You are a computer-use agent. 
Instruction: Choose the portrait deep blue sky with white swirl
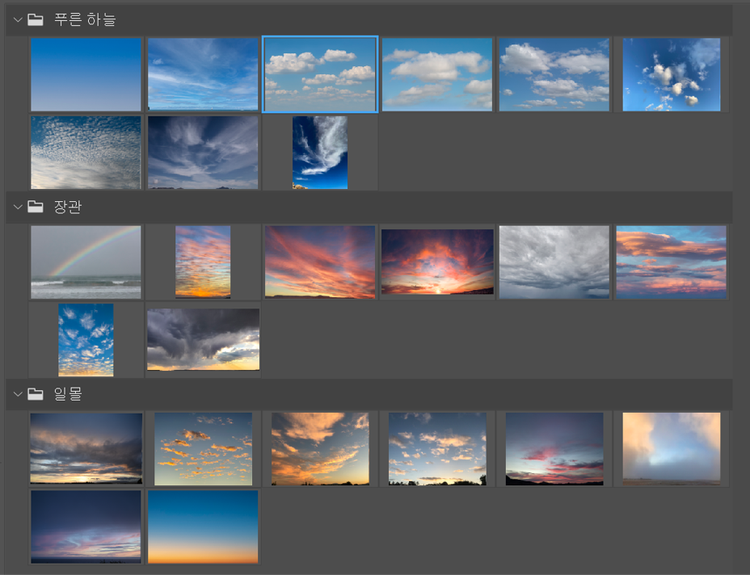click(320, 152)
